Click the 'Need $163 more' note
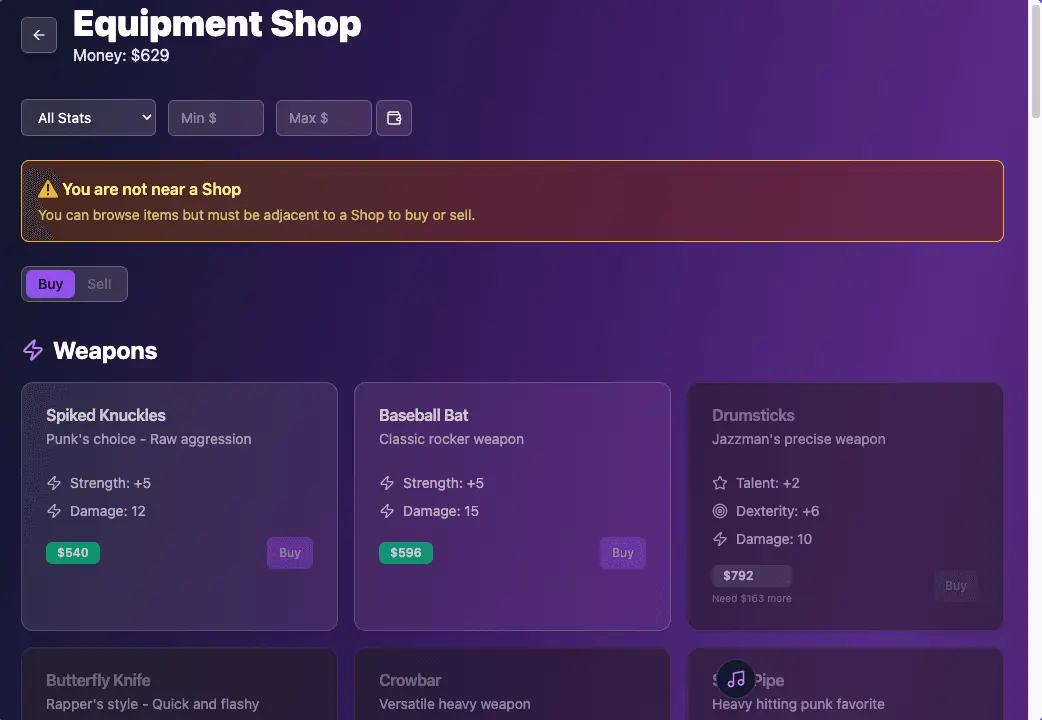 (x=752, y=599)
